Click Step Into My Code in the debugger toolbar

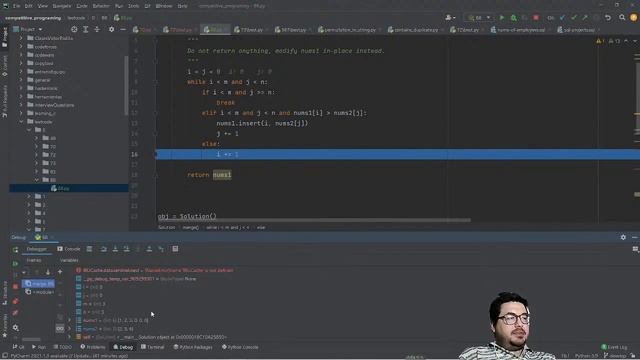click(x=127, y=249)
